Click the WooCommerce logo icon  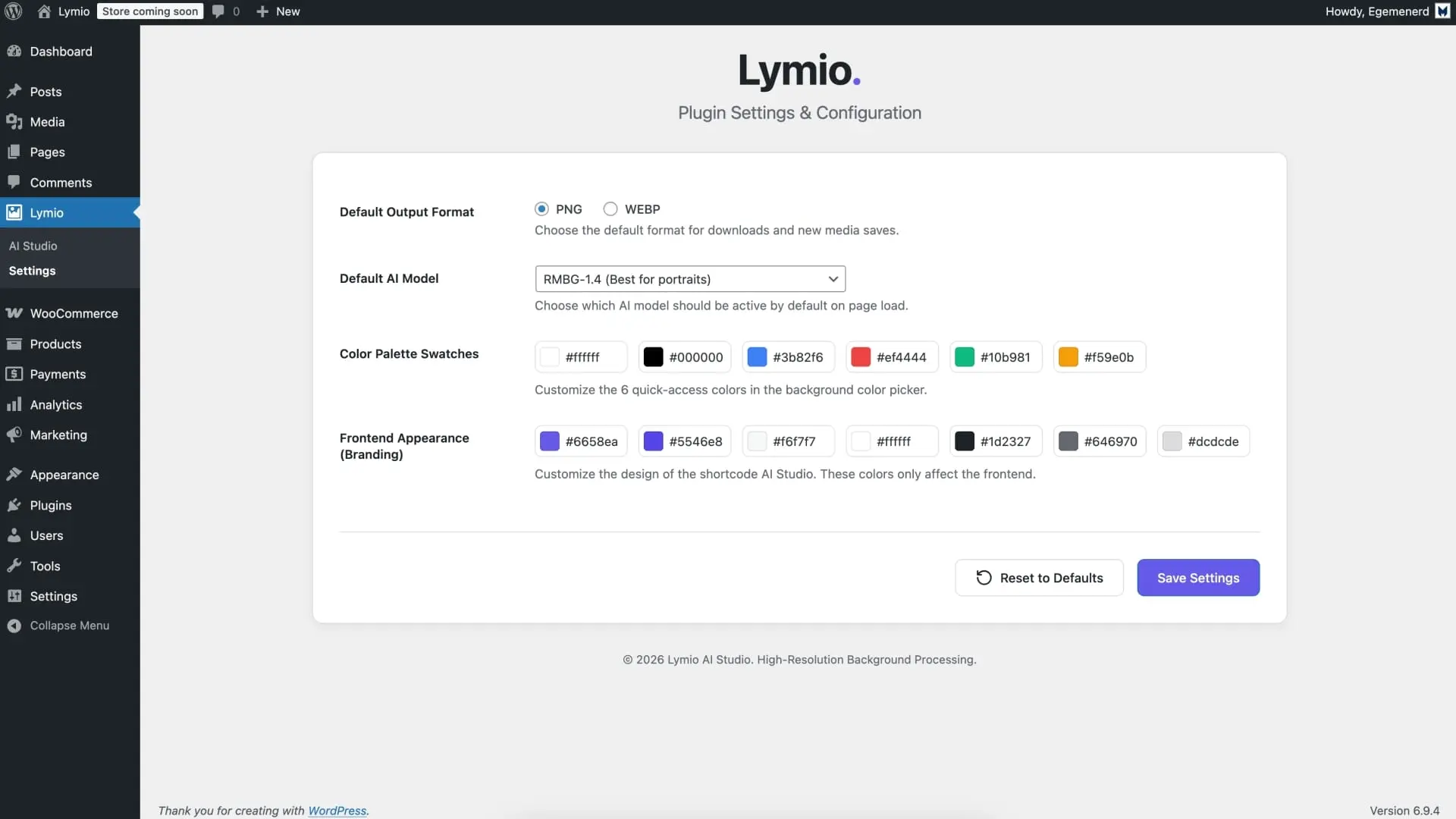click(14, 313)
